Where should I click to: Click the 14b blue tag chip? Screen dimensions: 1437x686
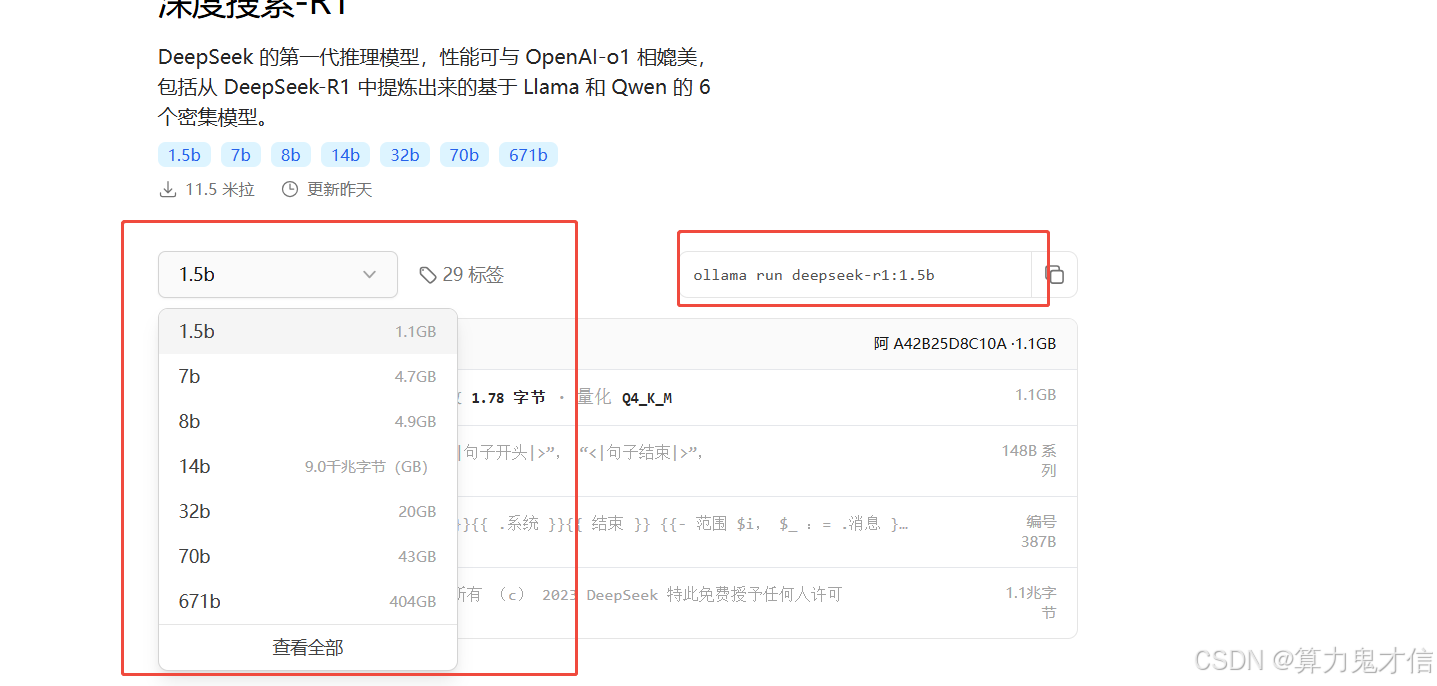click(346, 154)
